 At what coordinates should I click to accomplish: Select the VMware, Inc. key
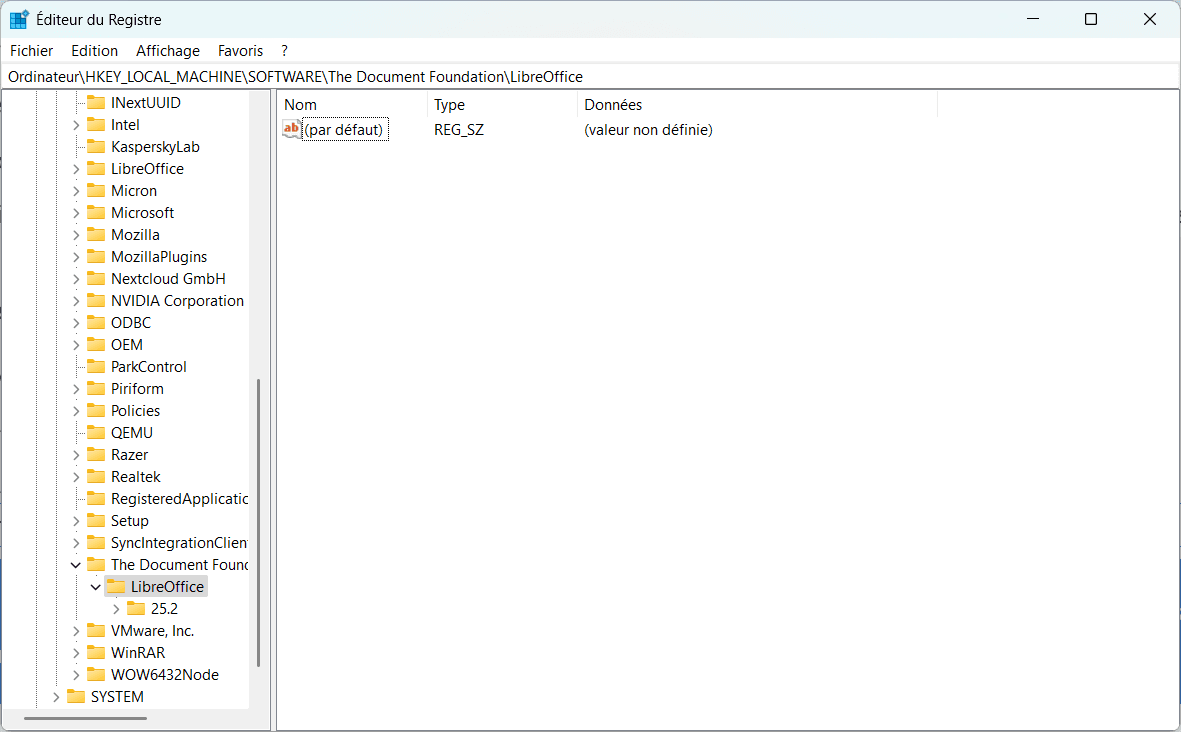152,631
